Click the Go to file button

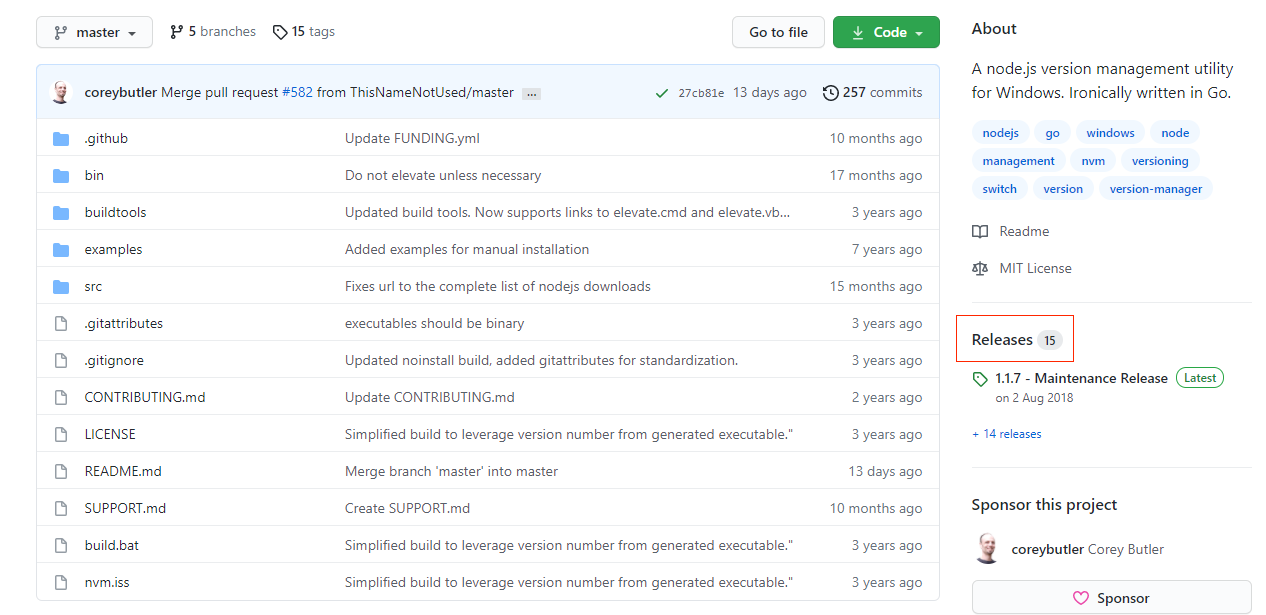tap(778, 32)
